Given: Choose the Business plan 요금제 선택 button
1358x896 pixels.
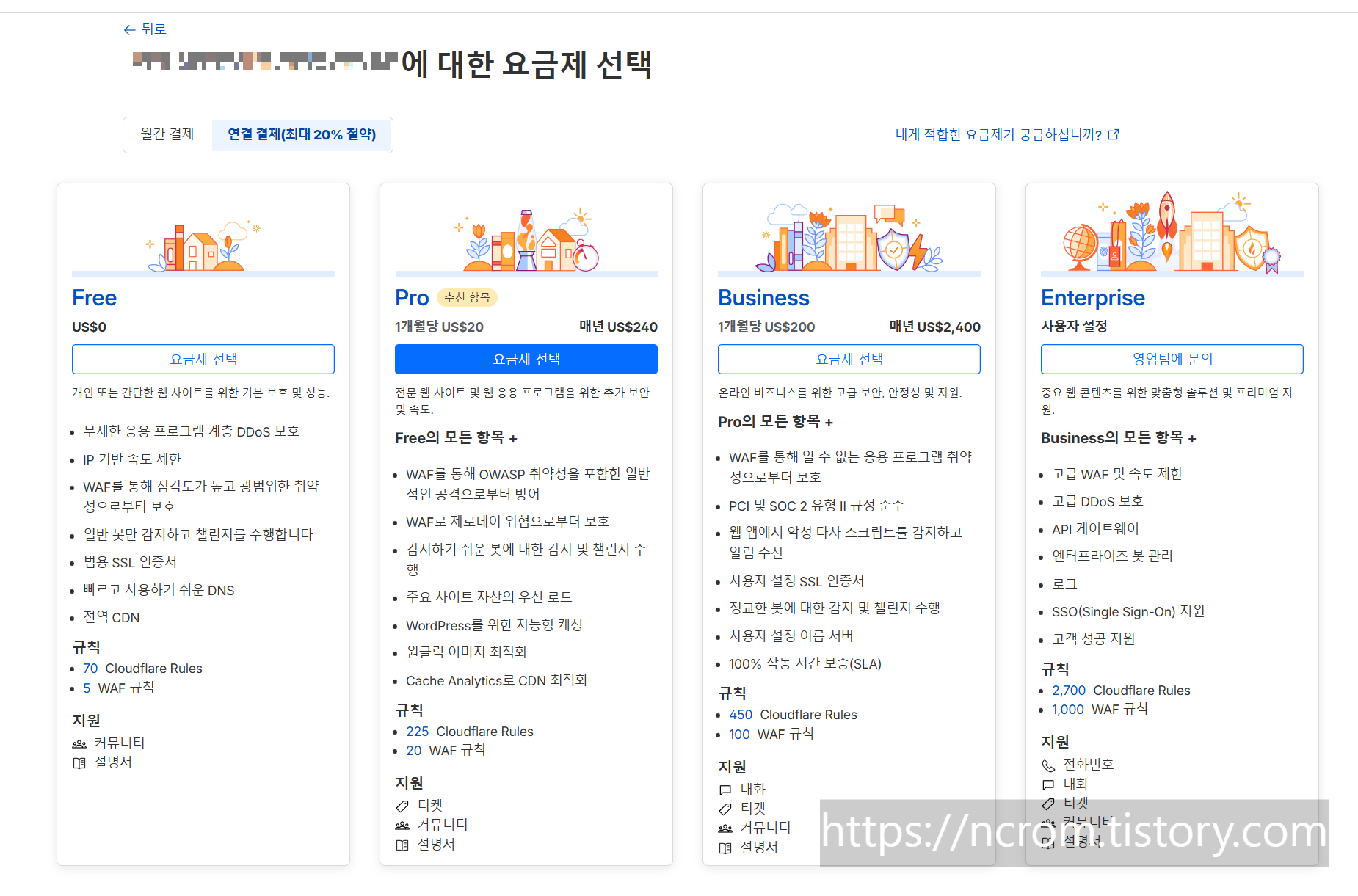Looking at the screenshot, I should [849, 359].
